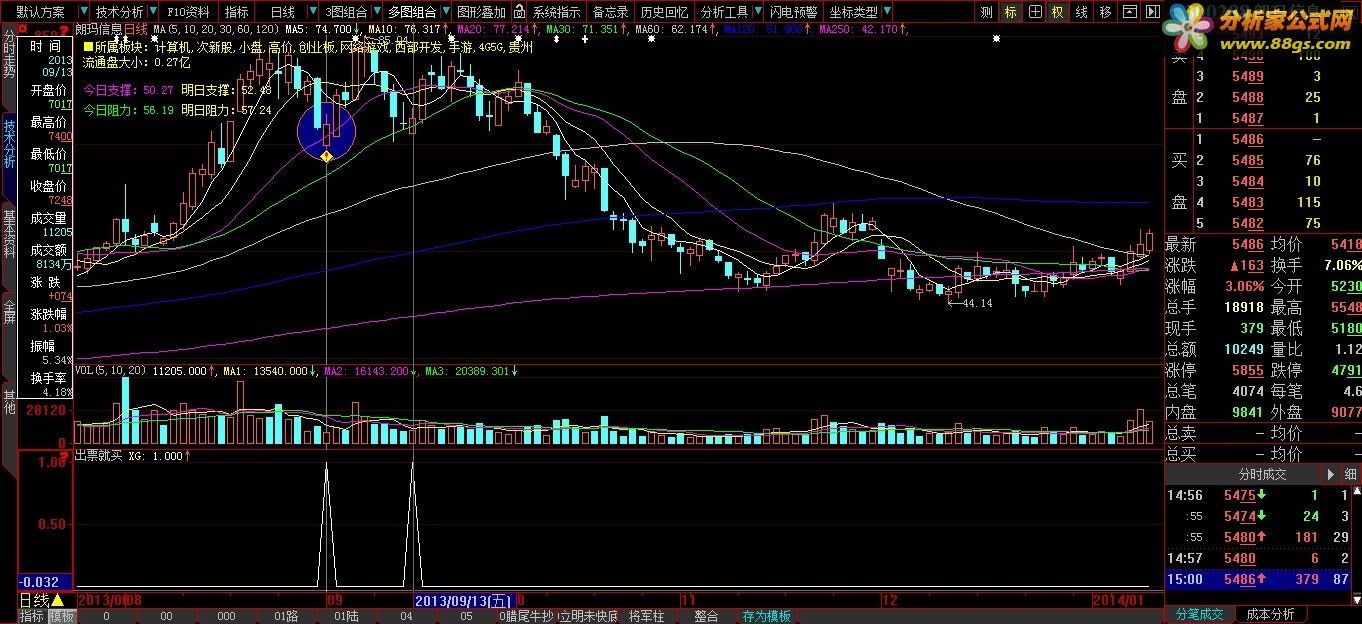Viewport: 1362px width, 624px height.
Task: Toggle the 标 marker icon in toolbar
Action: [1010, 12]
